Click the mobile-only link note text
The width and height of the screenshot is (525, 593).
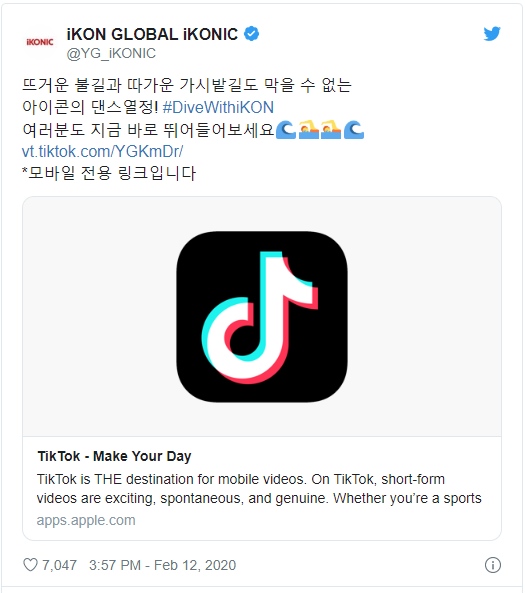pyautogui.click(x=109, y=173)
